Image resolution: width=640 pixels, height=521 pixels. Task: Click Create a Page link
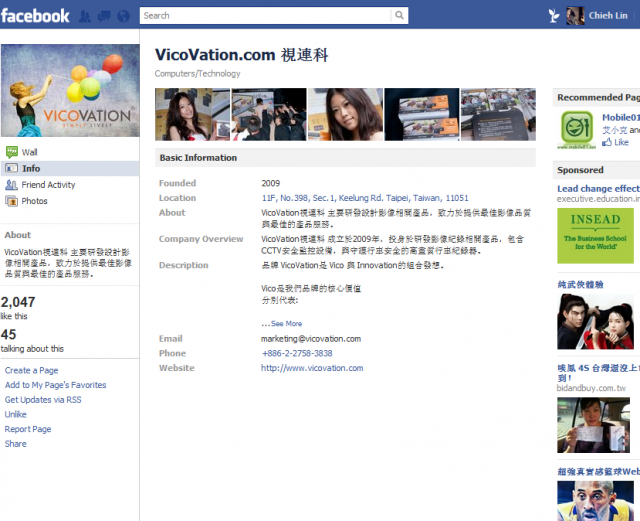tap(31, 371)
